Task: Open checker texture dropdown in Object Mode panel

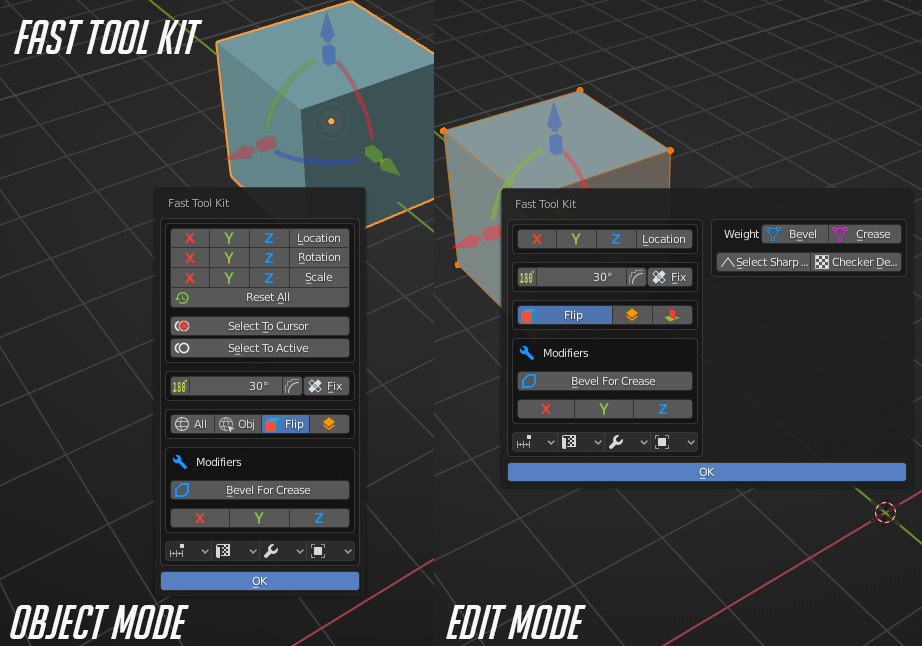Action: coord(236,551)
